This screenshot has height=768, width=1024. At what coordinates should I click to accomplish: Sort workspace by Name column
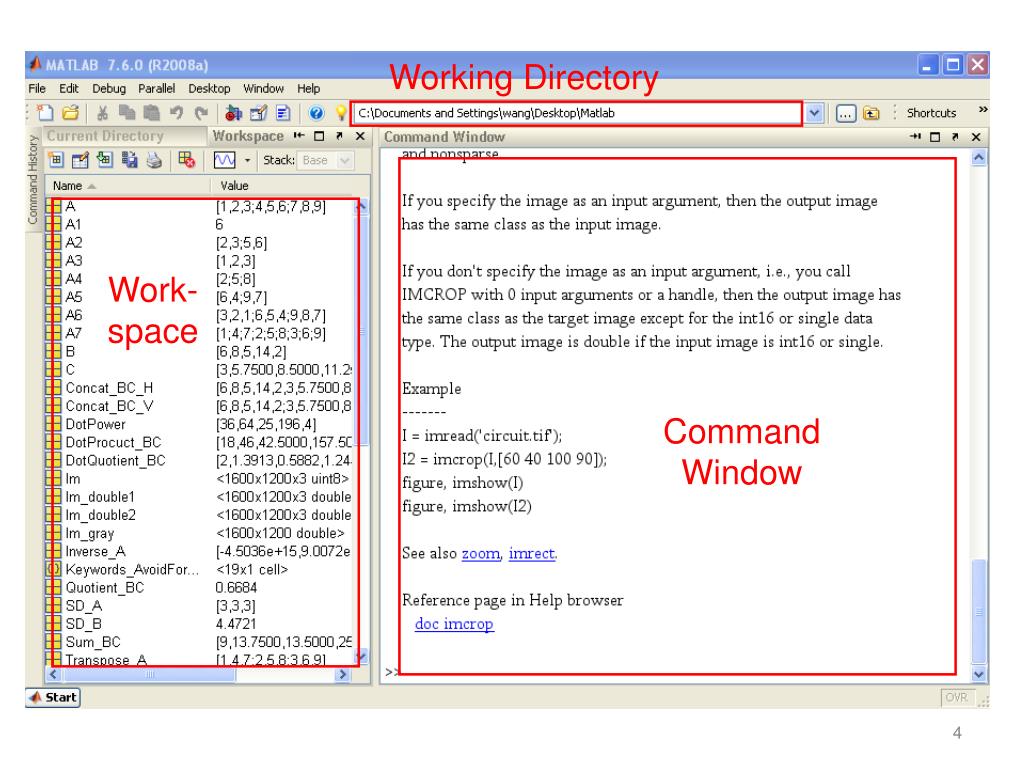(128, 185)
